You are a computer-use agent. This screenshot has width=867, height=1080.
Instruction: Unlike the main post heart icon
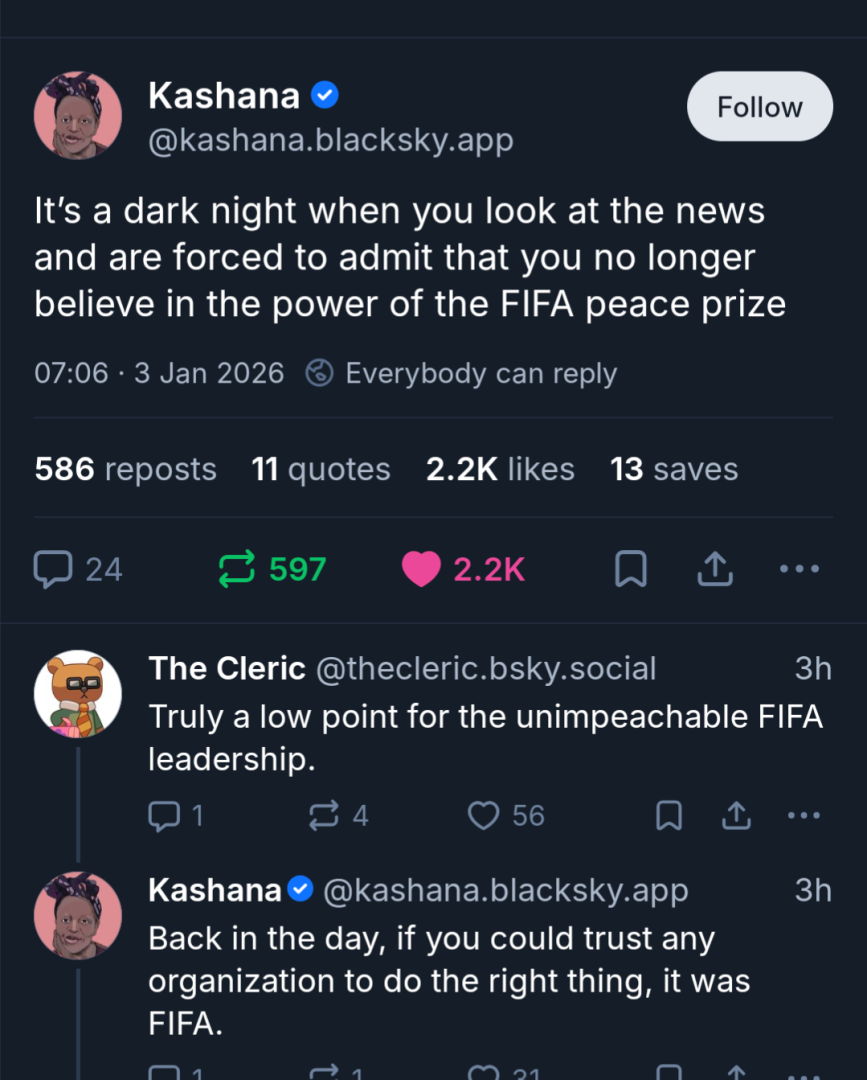(421, 569)
